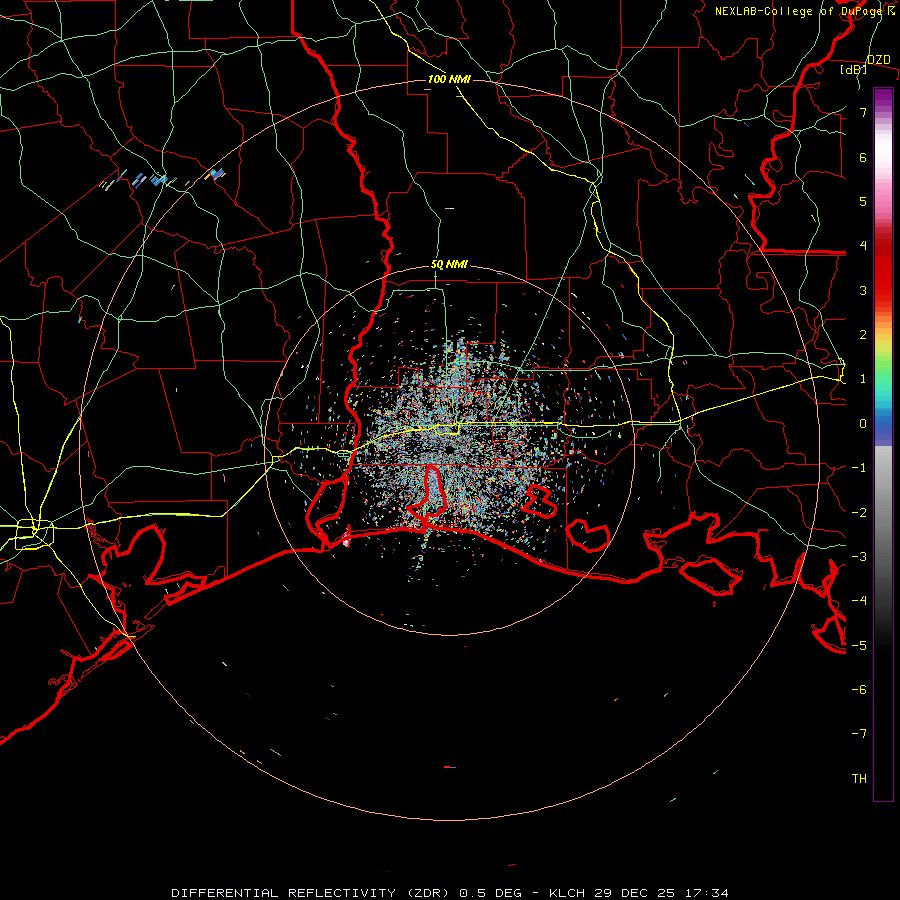Click the 3 tick on the color scale
The width and height of the screenshot is (900, 900).
863,290
